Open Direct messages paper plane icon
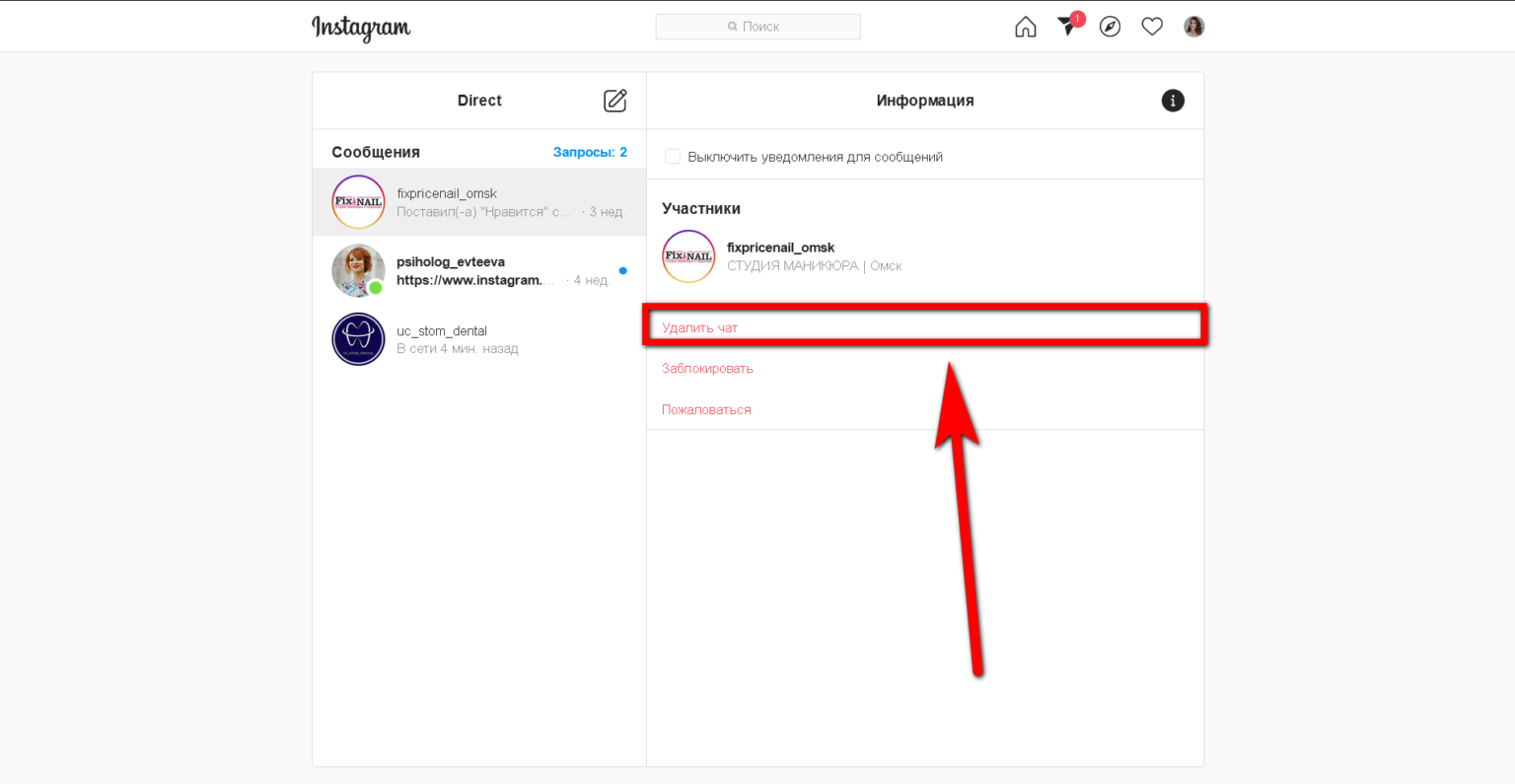This screenshot has height=784, width=1515. pyautogui.click(x=1066, y=27)
